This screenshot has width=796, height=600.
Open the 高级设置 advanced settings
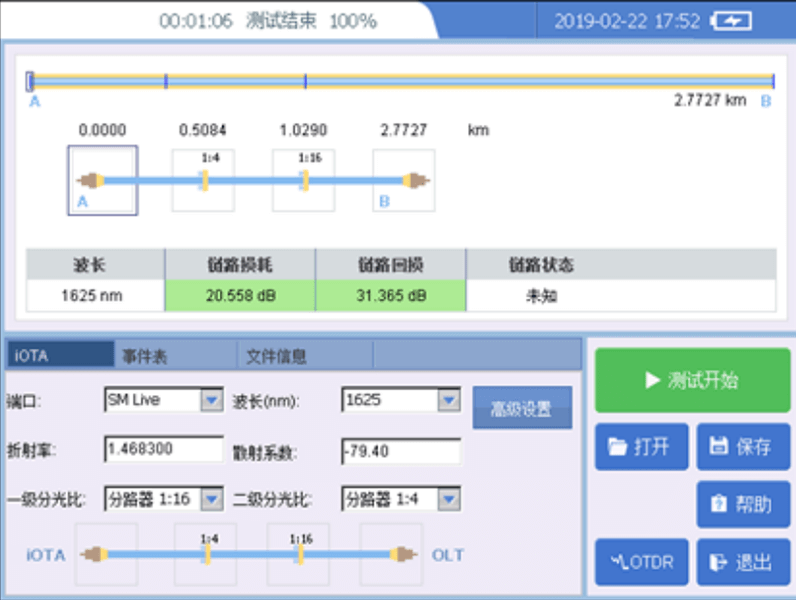pos(522,408)
